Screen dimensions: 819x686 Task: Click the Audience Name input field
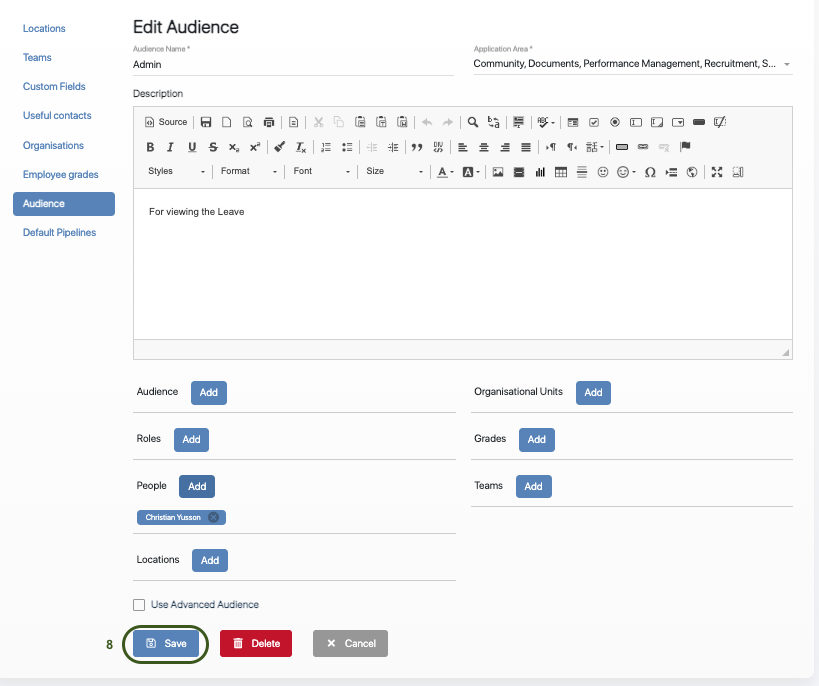292,64
